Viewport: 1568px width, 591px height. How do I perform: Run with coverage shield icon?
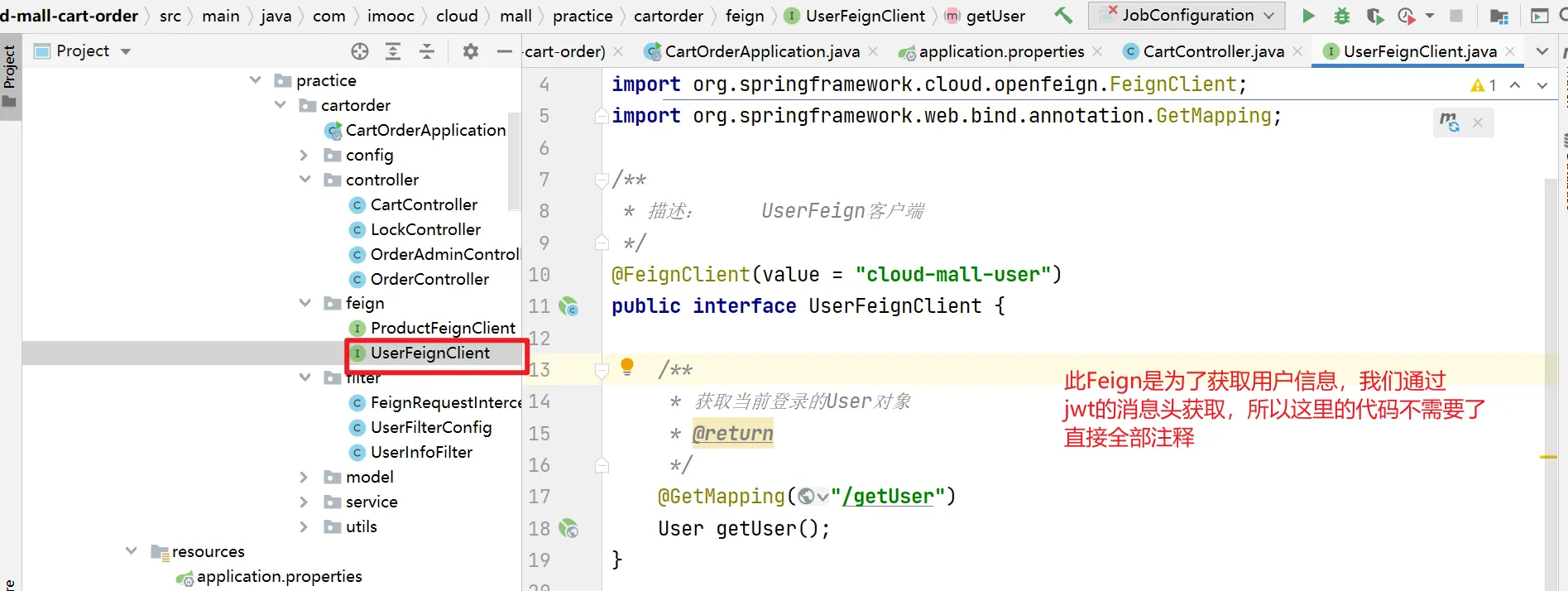click(x=1374, y=16)
